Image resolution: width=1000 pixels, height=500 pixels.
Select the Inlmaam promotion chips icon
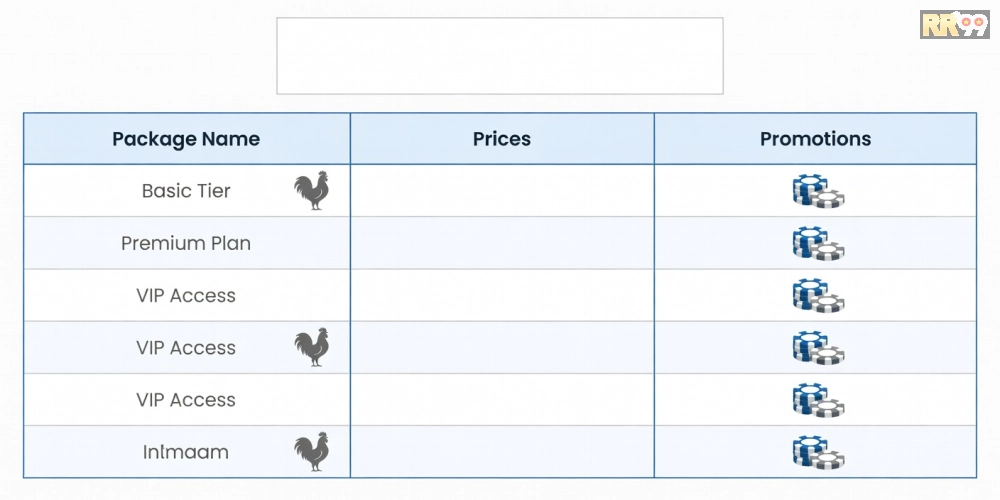(x=817, y=452)
